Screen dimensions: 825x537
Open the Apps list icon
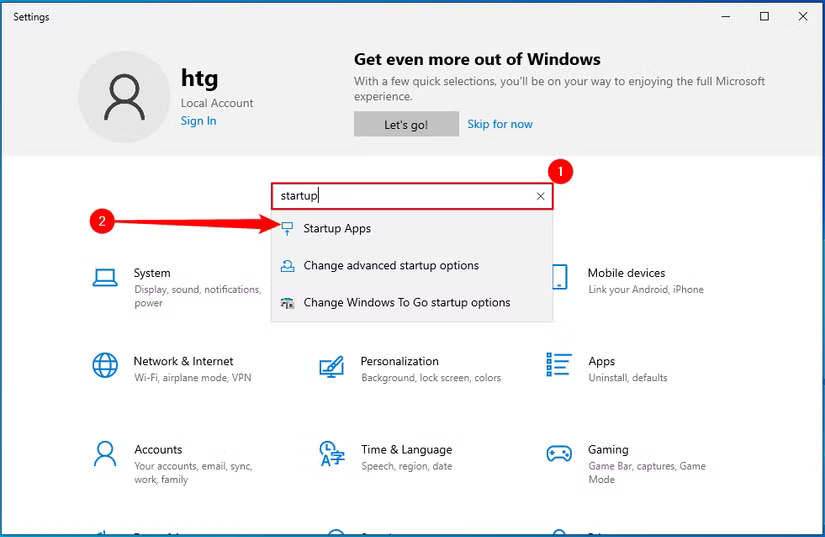click(559, 366)
